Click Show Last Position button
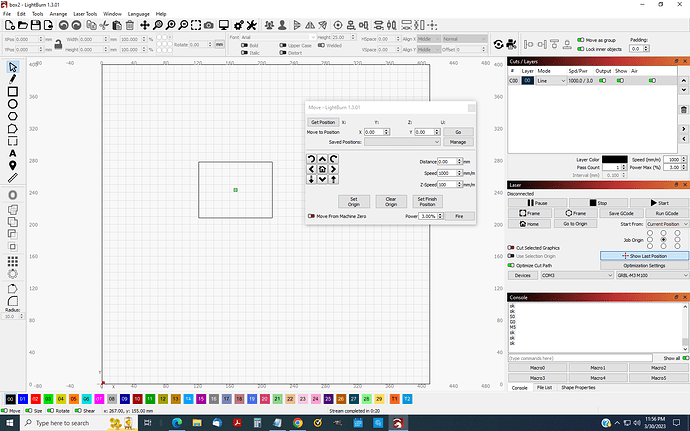The height and width of the screenshot is (431, 690). tap(644, 256)
